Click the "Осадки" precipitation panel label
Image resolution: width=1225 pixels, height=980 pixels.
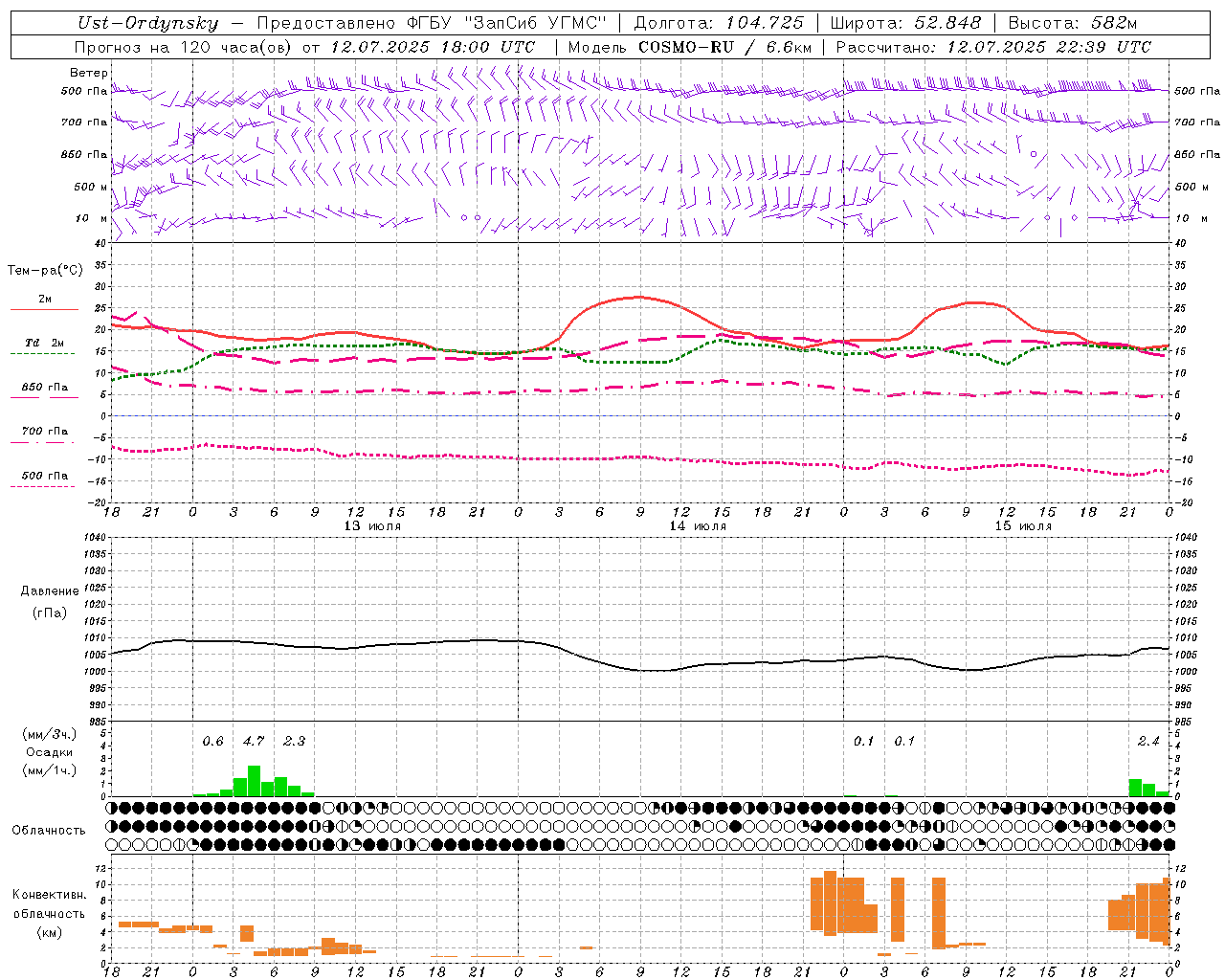point(49,752)
